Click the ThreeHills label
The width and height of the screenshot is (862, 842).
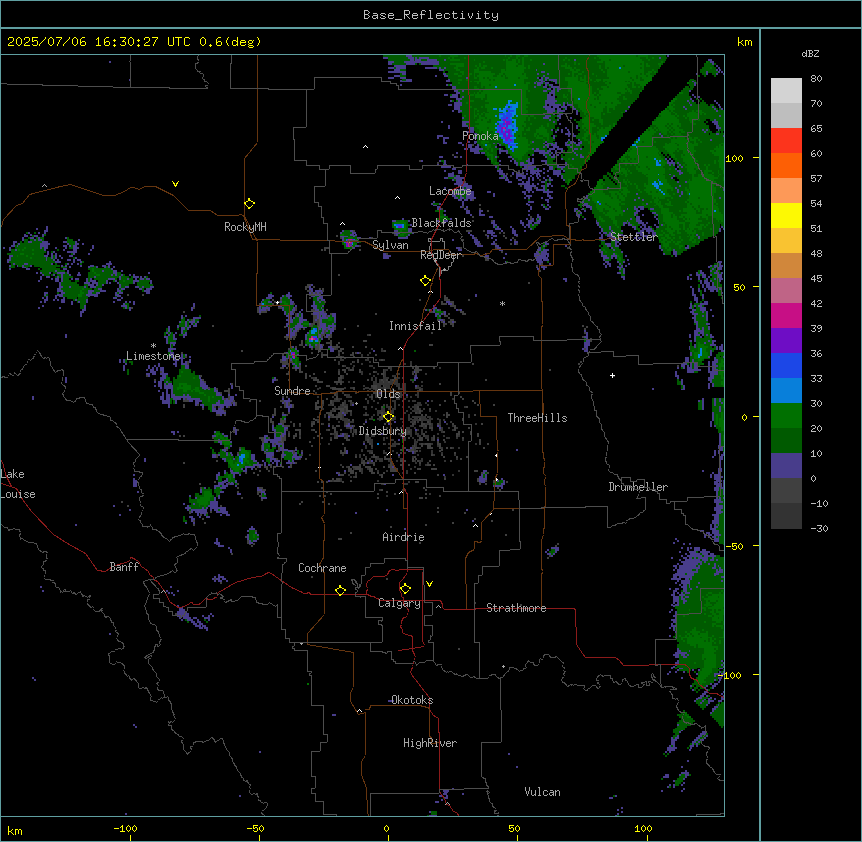point(537,418)
